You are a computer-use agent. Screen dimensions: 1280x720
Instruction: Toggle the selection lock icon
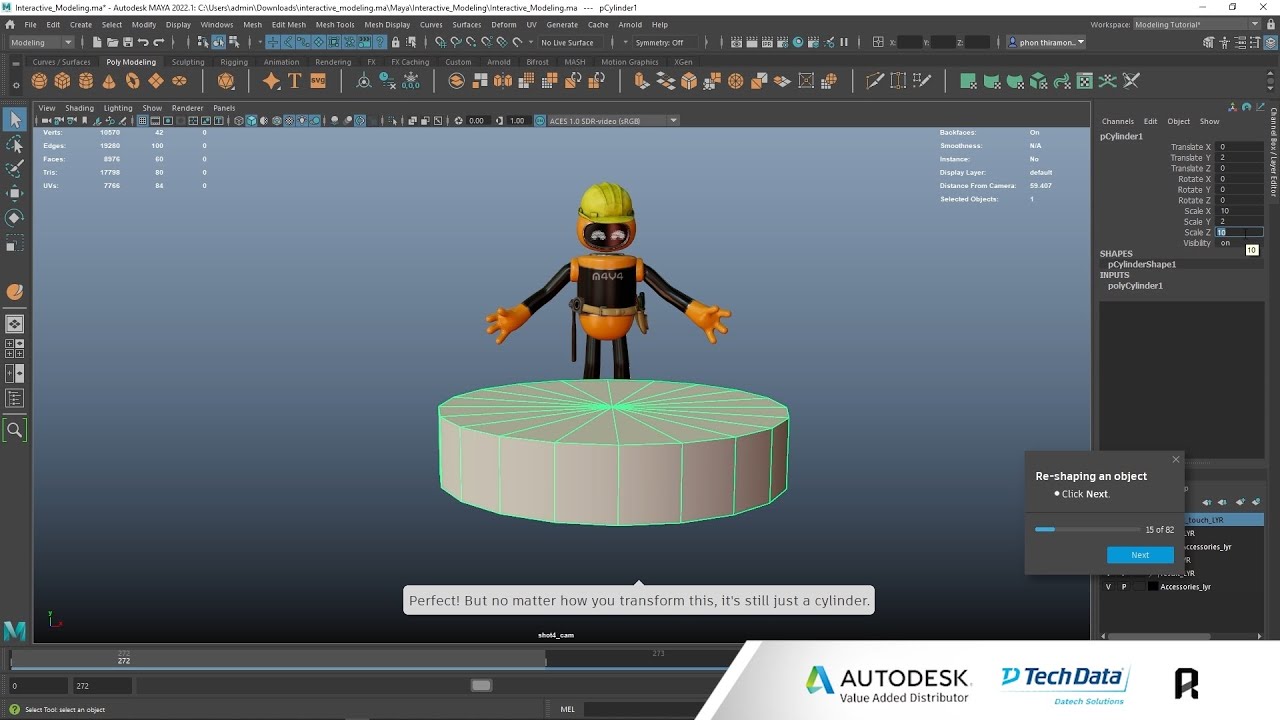coord(396,42)
